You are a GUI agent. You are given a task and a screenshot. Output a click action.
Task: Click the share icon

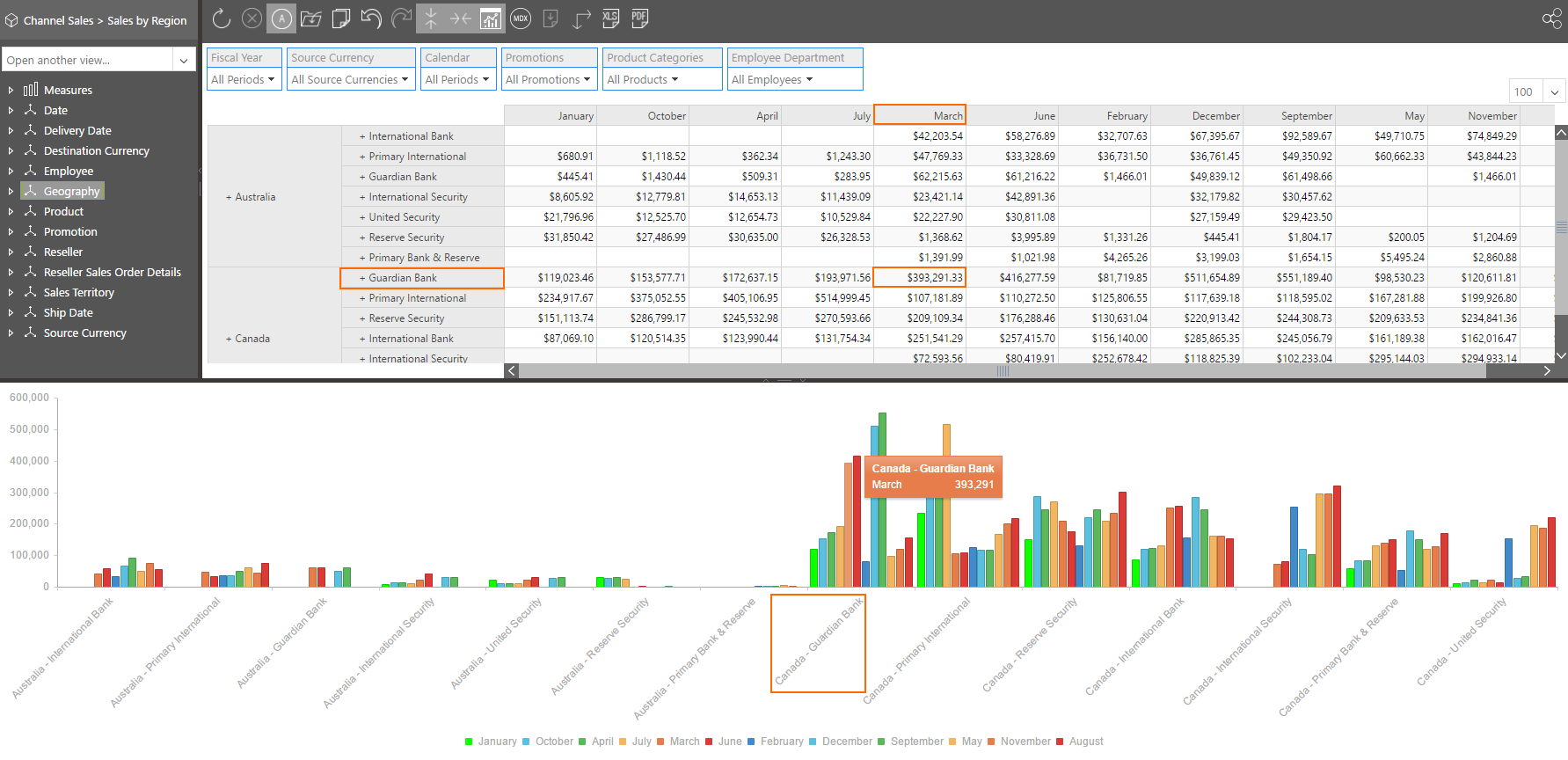[x=1552, y=18]
